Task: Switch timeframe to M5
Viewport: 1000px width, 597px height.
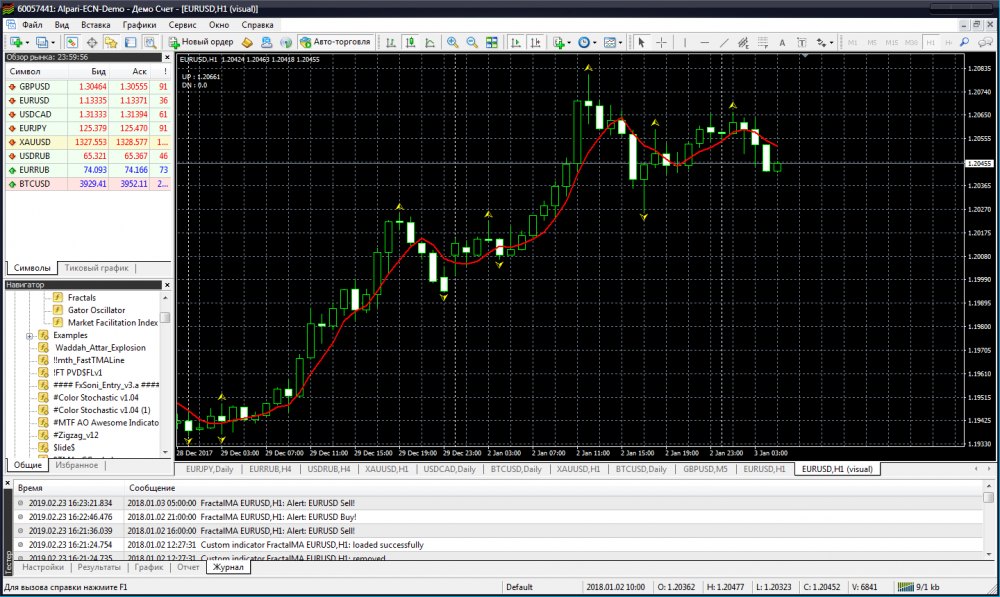Action: (872, 42)
